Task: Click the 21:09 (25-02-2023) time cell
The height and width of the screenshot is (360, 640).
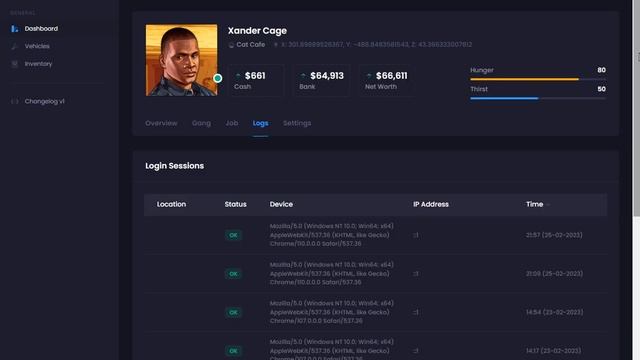Action: 554,273
